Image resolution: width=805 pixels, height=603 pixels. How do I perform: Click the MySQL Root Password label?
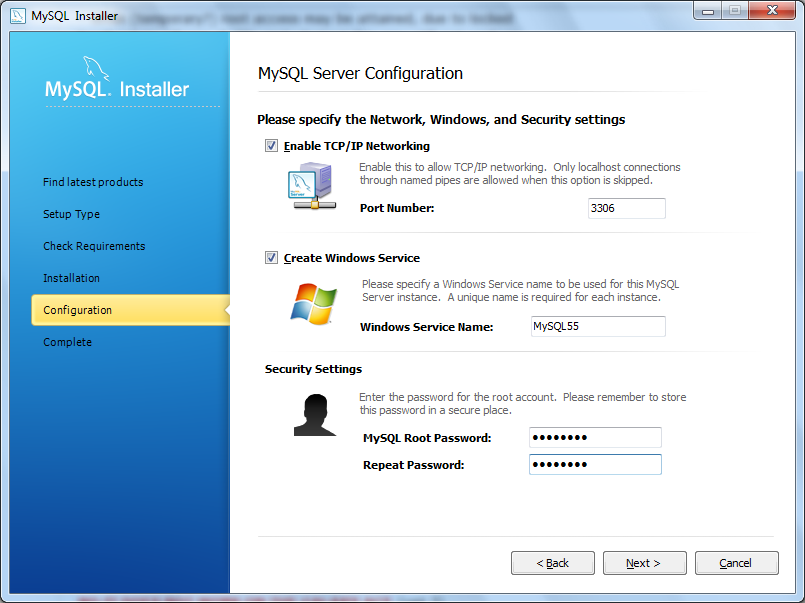(x=427, y=438)
